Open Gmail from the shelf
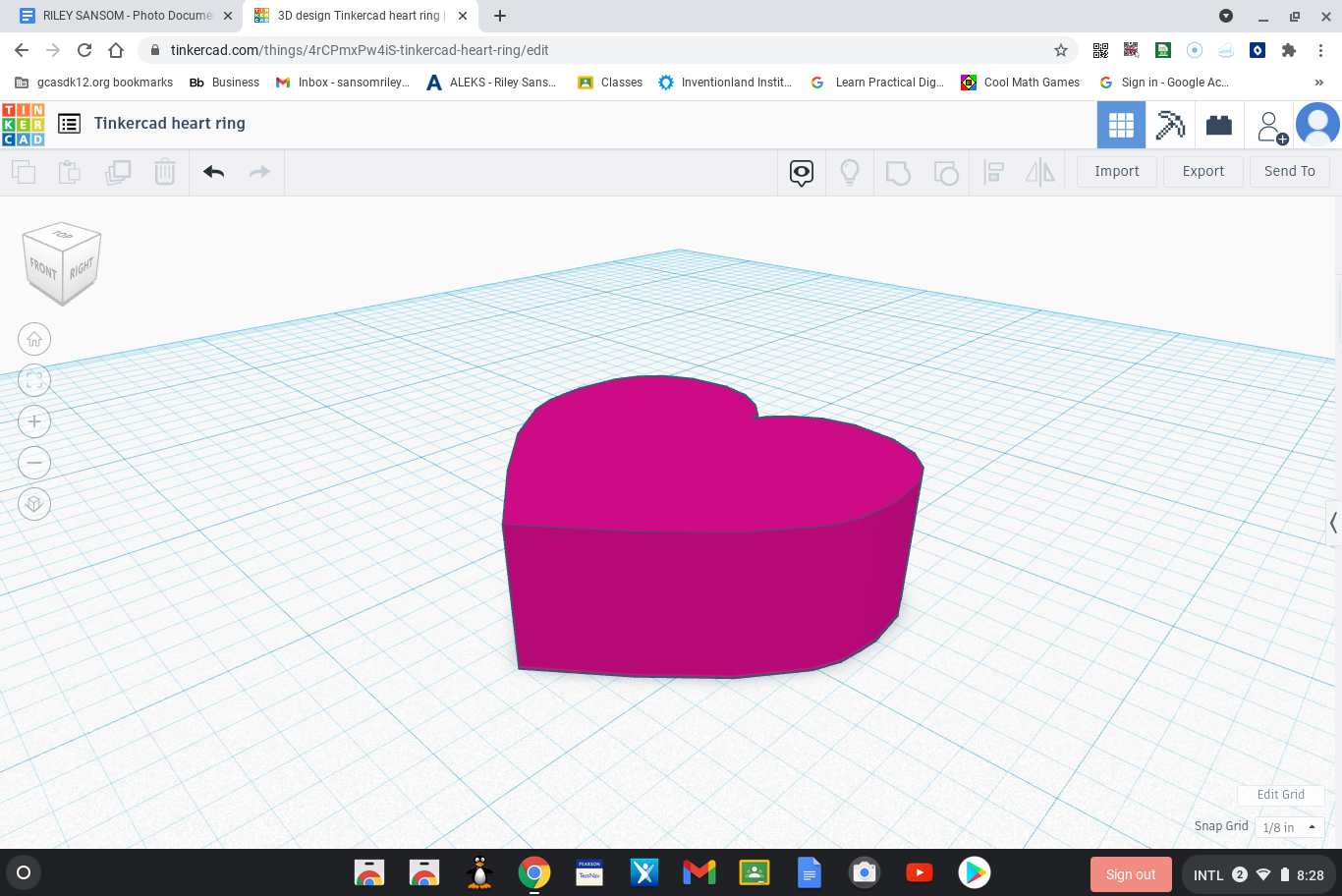Viewport: 1342px width, 896px height. (x=699, y=872)
